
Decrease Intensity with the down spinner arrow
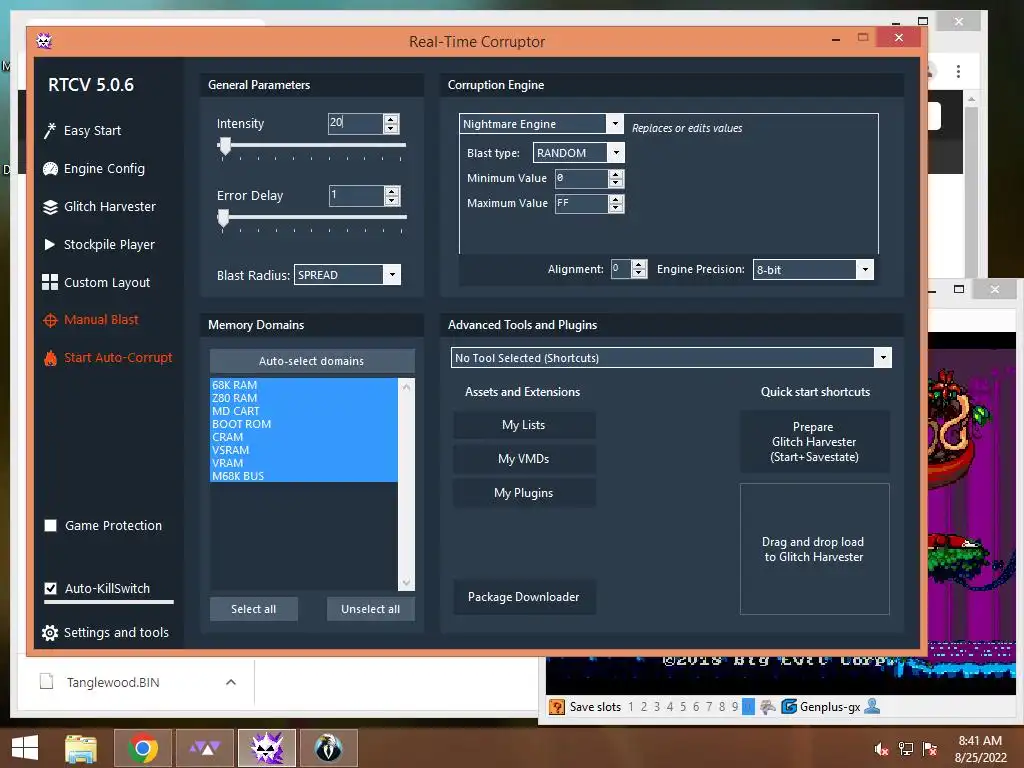click(391, 128)
